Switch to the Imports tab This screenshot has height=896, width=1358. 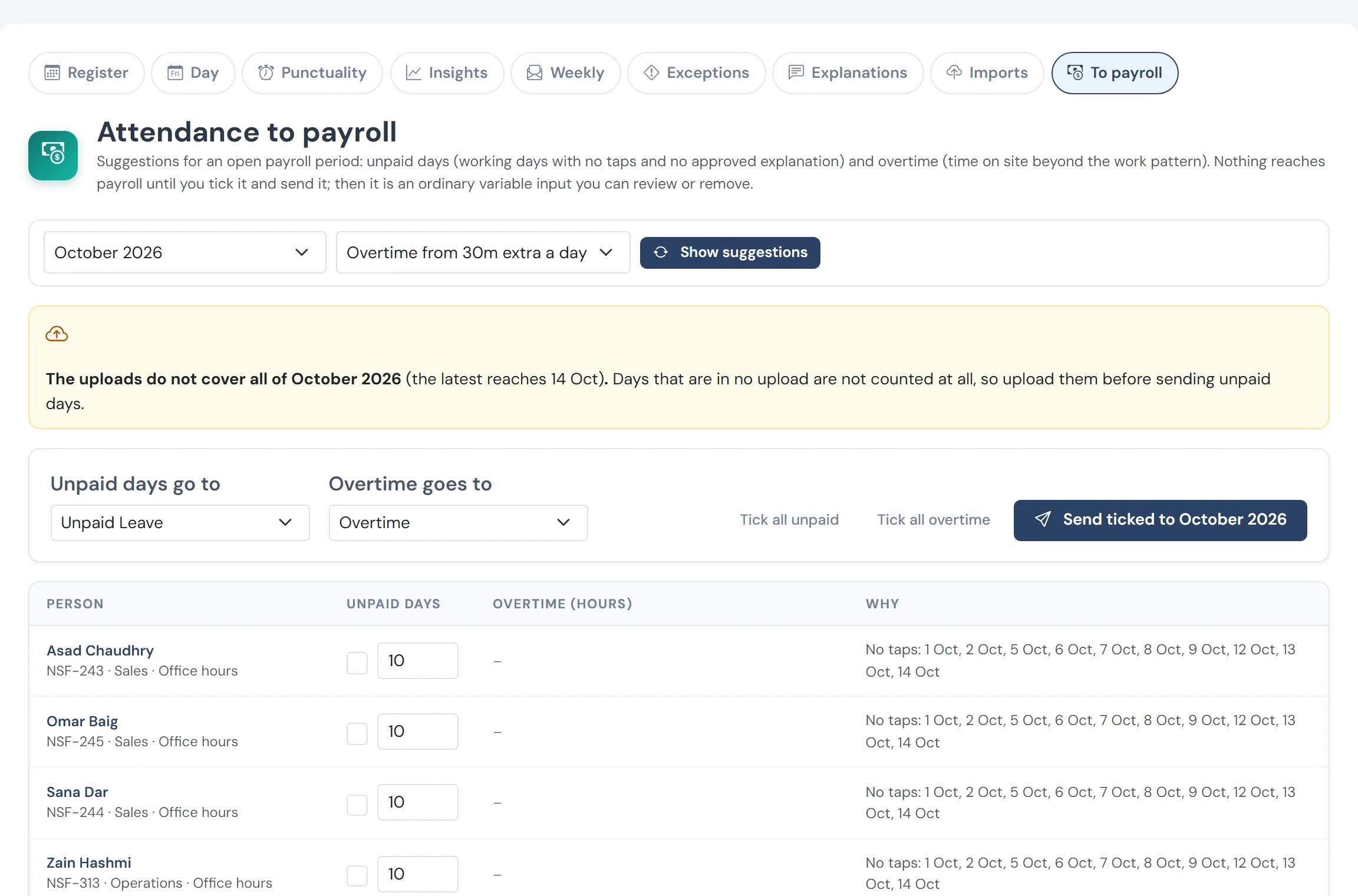[x=987, y=73]
